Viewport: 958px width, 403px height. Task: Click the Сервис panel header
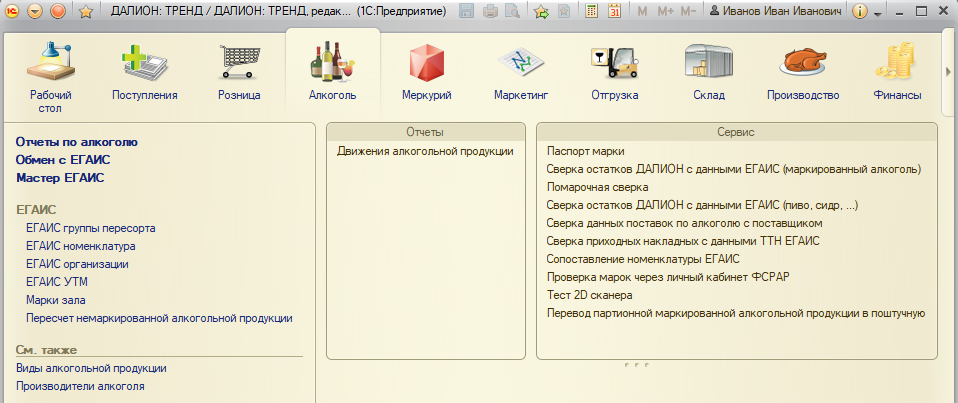click(x=736, y=132)
